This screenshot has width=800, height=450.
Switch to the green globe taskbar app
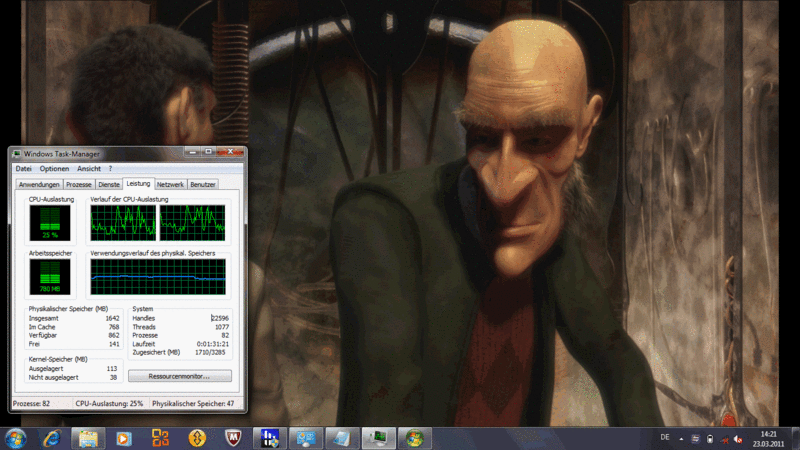click(x=415, y=438)
